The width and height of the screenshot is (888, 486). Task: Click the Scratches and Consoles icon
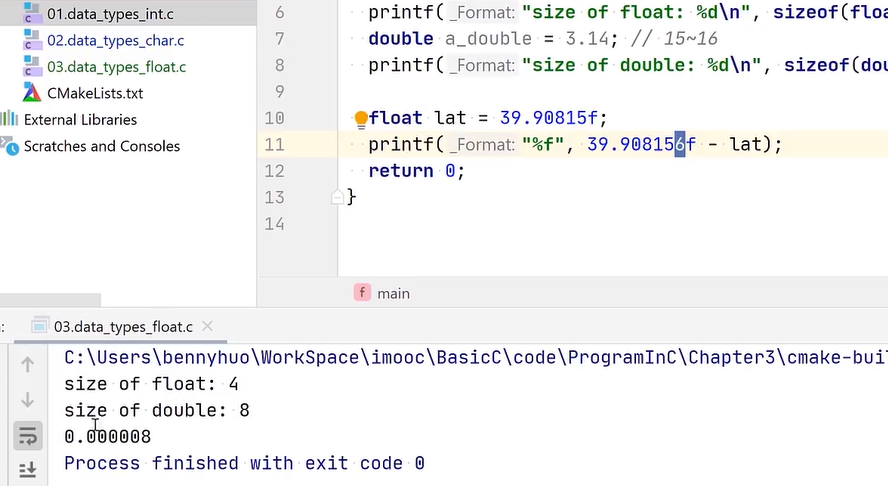tap(9, 146)
